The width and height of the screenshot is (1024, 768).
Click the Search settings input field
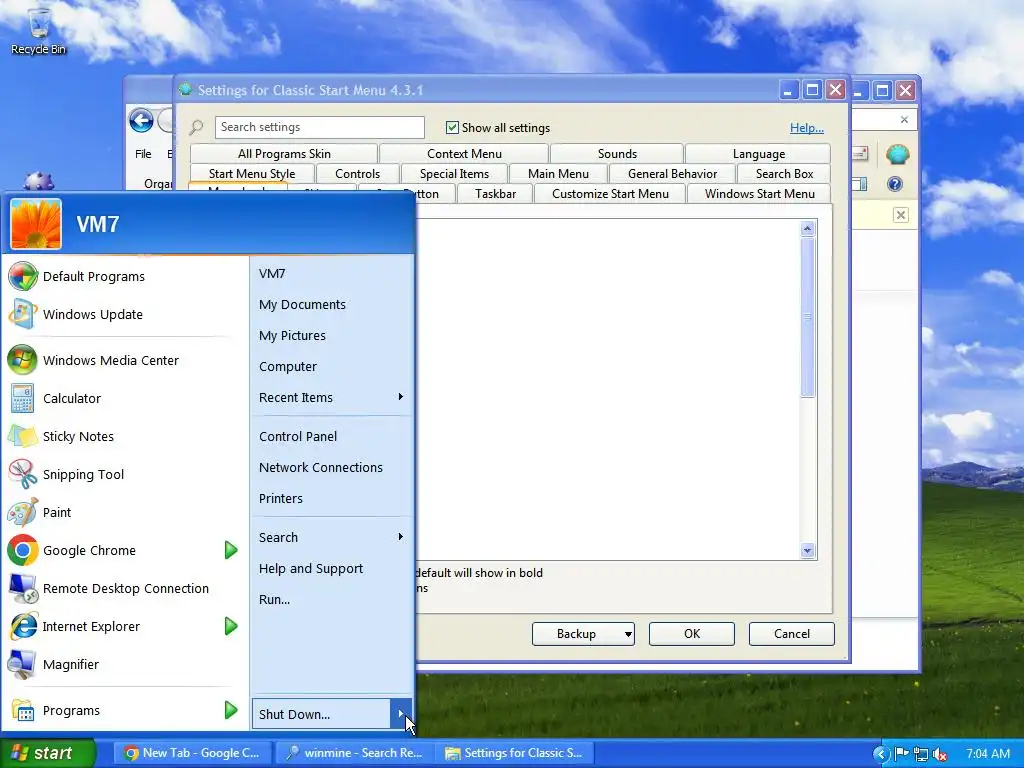tap(319, 127)
